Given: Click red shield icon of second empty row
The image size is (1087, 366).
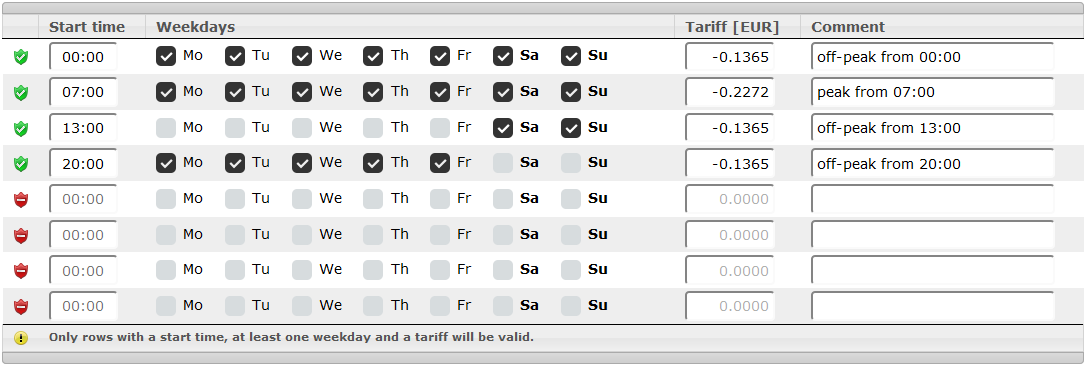Looking at the screenshot, I should point(21,236).
